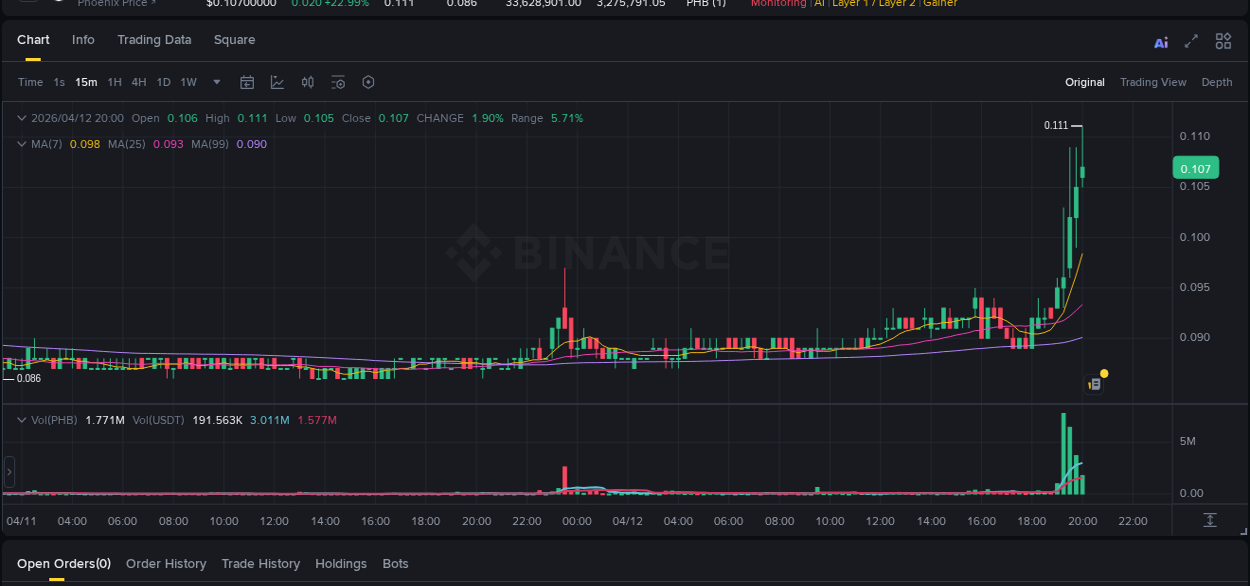
Task: Select the chart style line icon
Action: click(277, 82)
